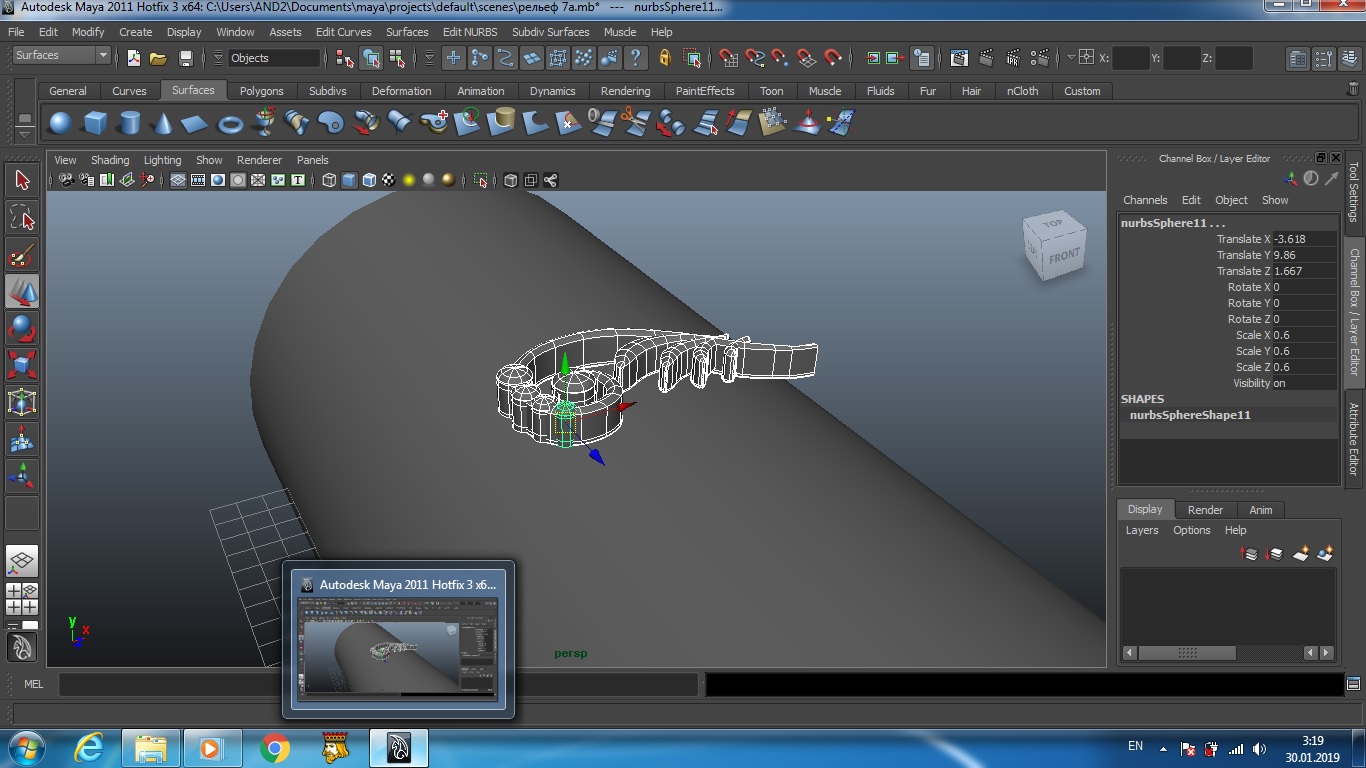Click the Translate X value field
This screenshot has height=768, width=1366.
[x=1304, y=239]
